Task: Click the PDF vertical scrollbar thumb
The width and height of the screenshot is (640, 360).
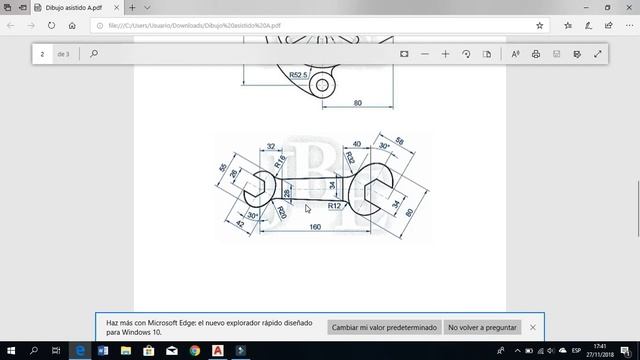Action: [x=638, y=208]
